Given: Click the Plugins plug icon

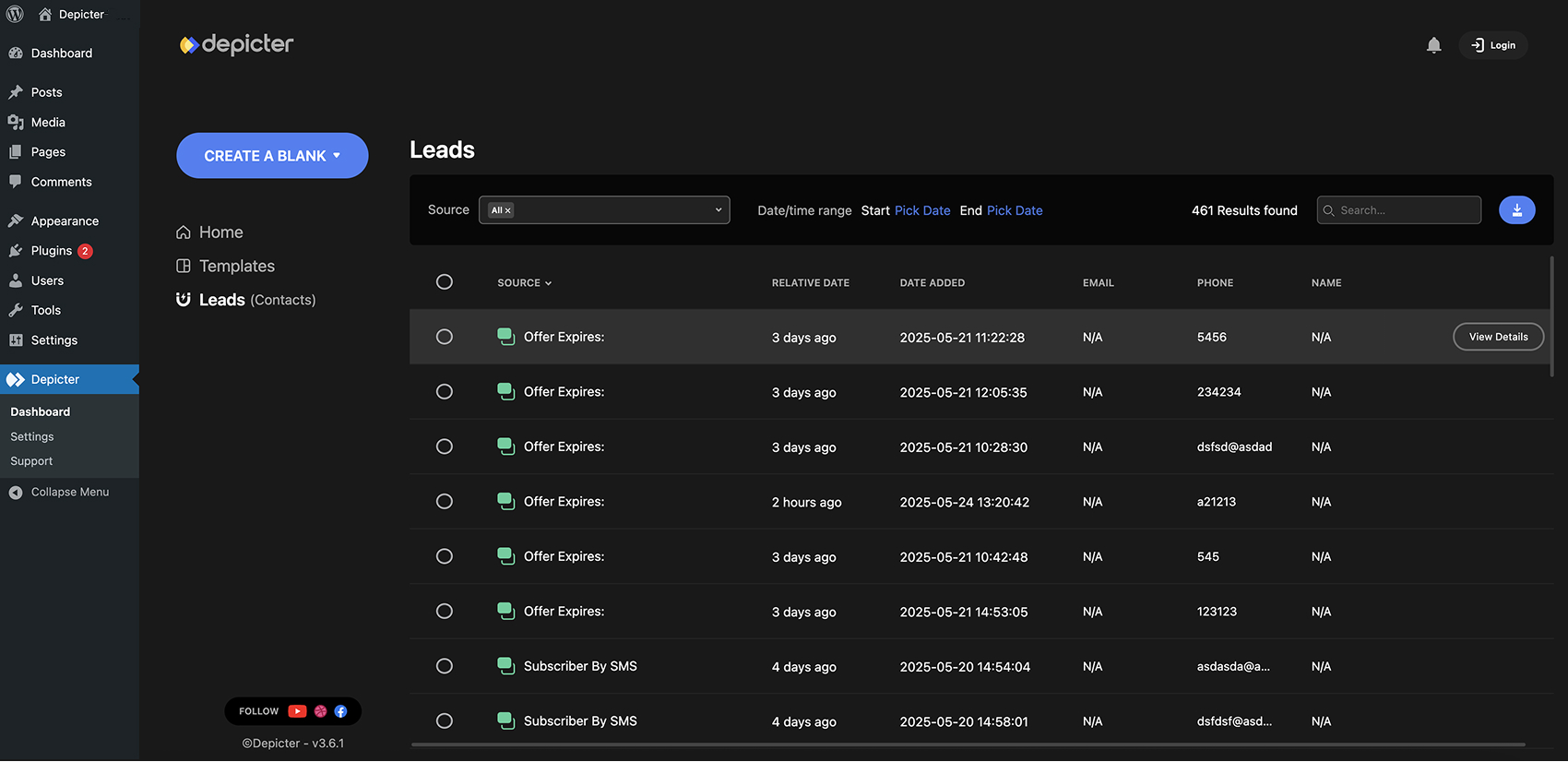Looking at the screenshot, I should point(16,251).
